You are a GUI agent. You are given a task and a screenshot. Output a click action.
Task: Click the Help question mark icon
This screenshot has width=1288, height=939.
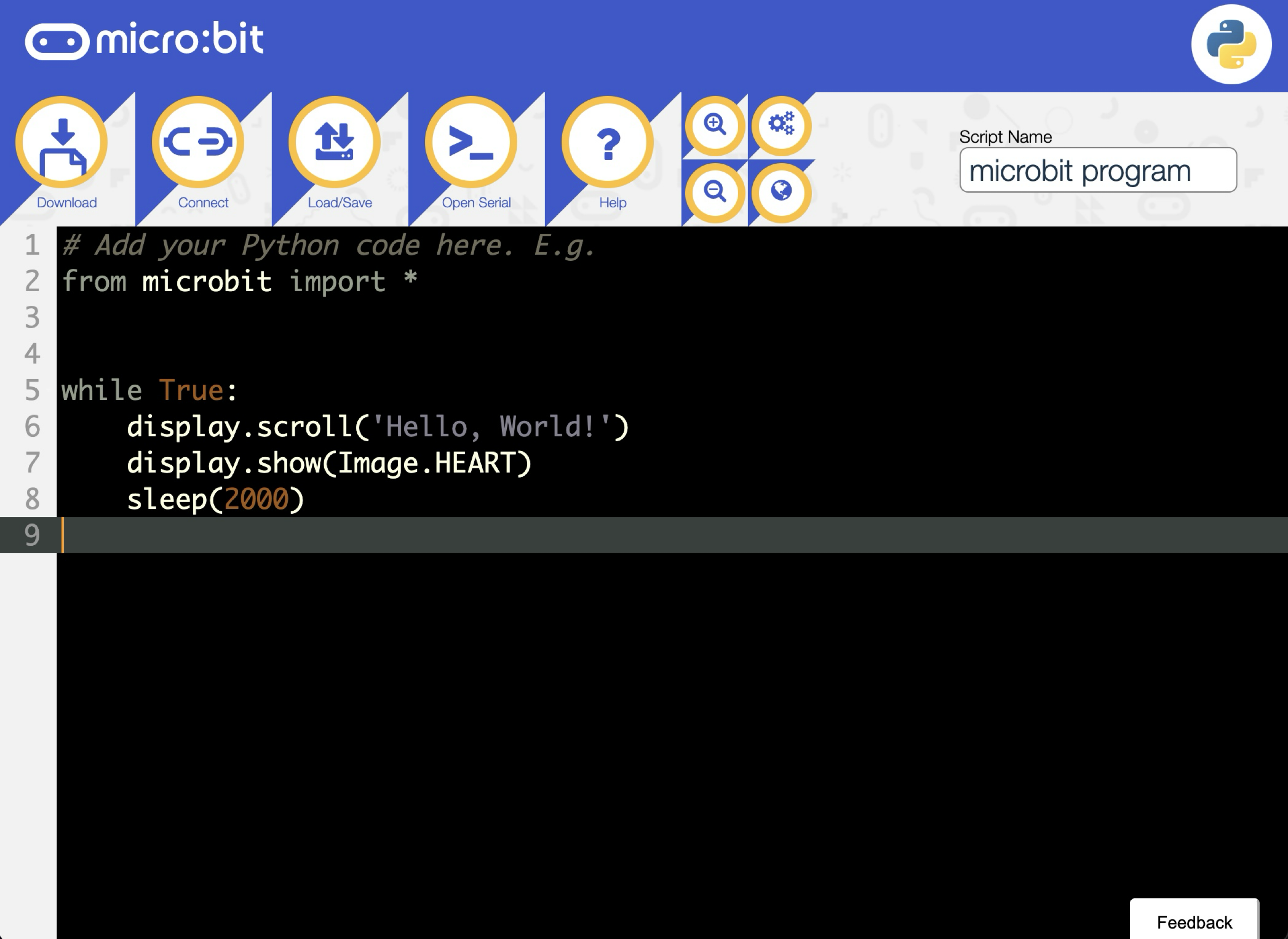[608, 142]
